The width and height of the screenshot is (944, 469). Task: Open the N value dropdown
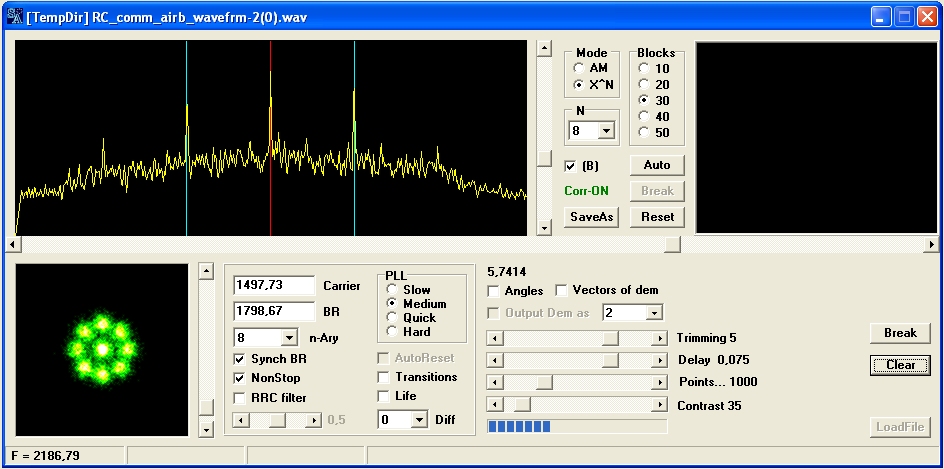(605, 131)
